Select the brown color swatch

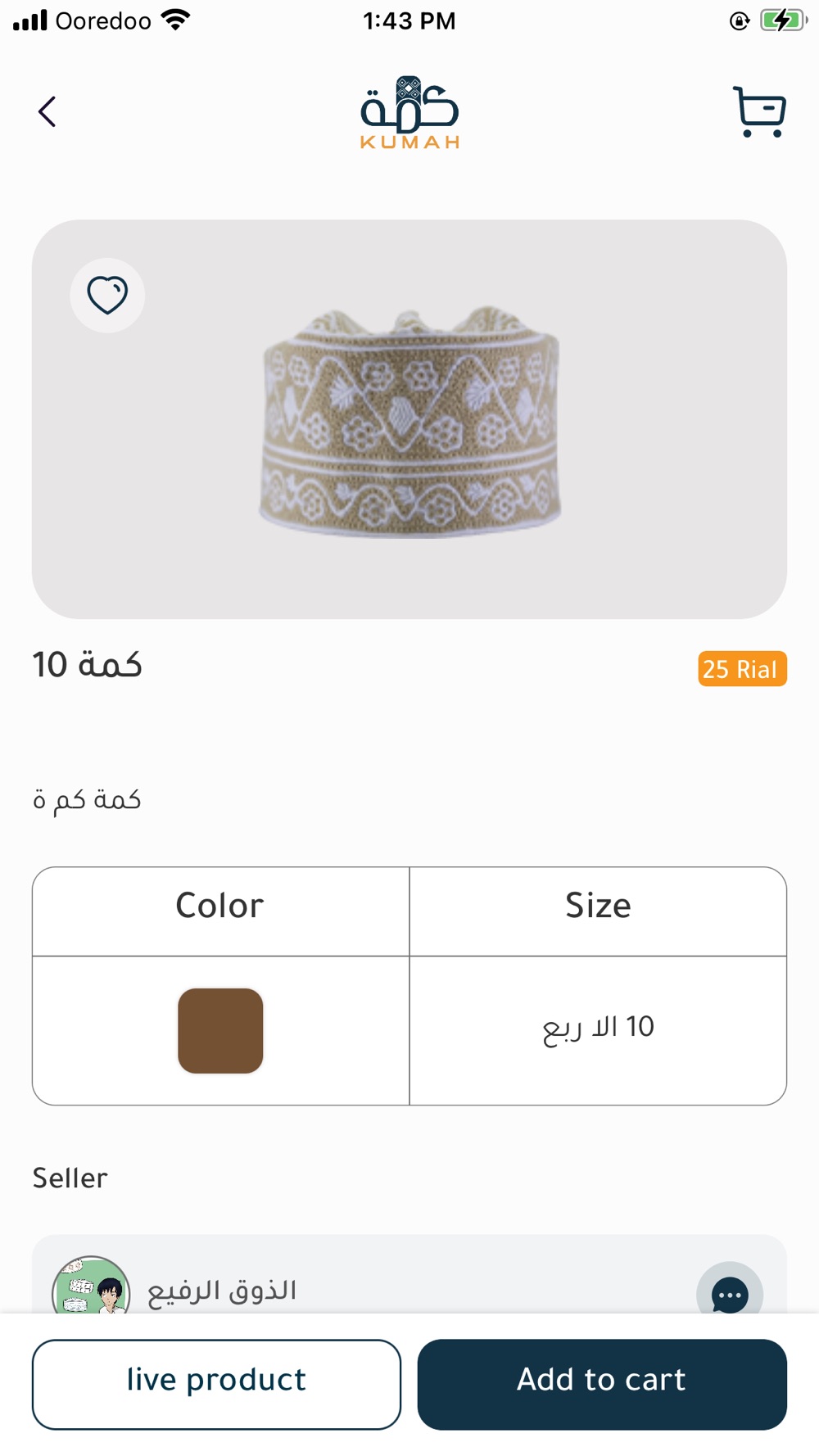[220, 1030]
